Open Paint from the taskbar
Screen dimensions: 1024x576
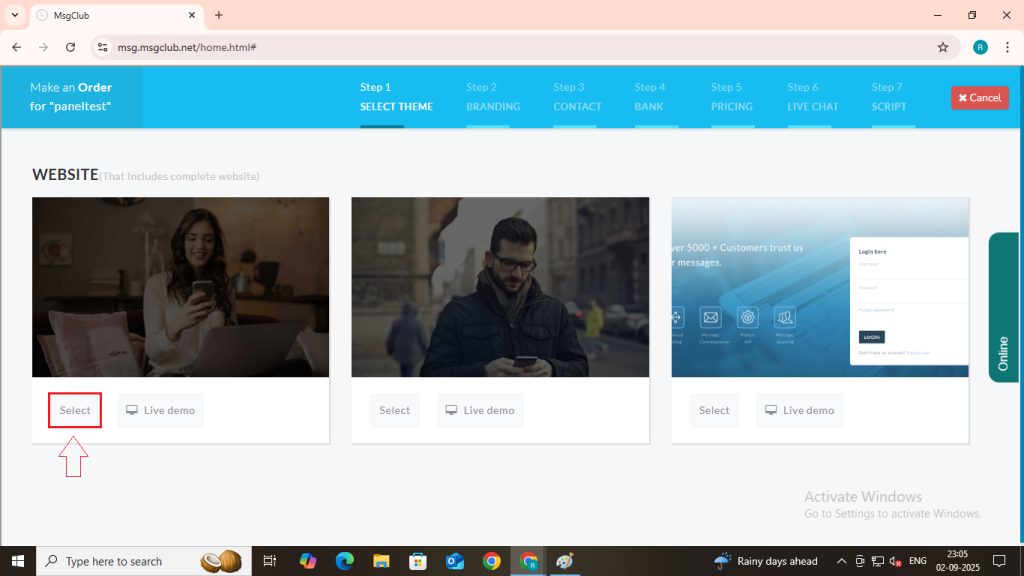[565, 561]
